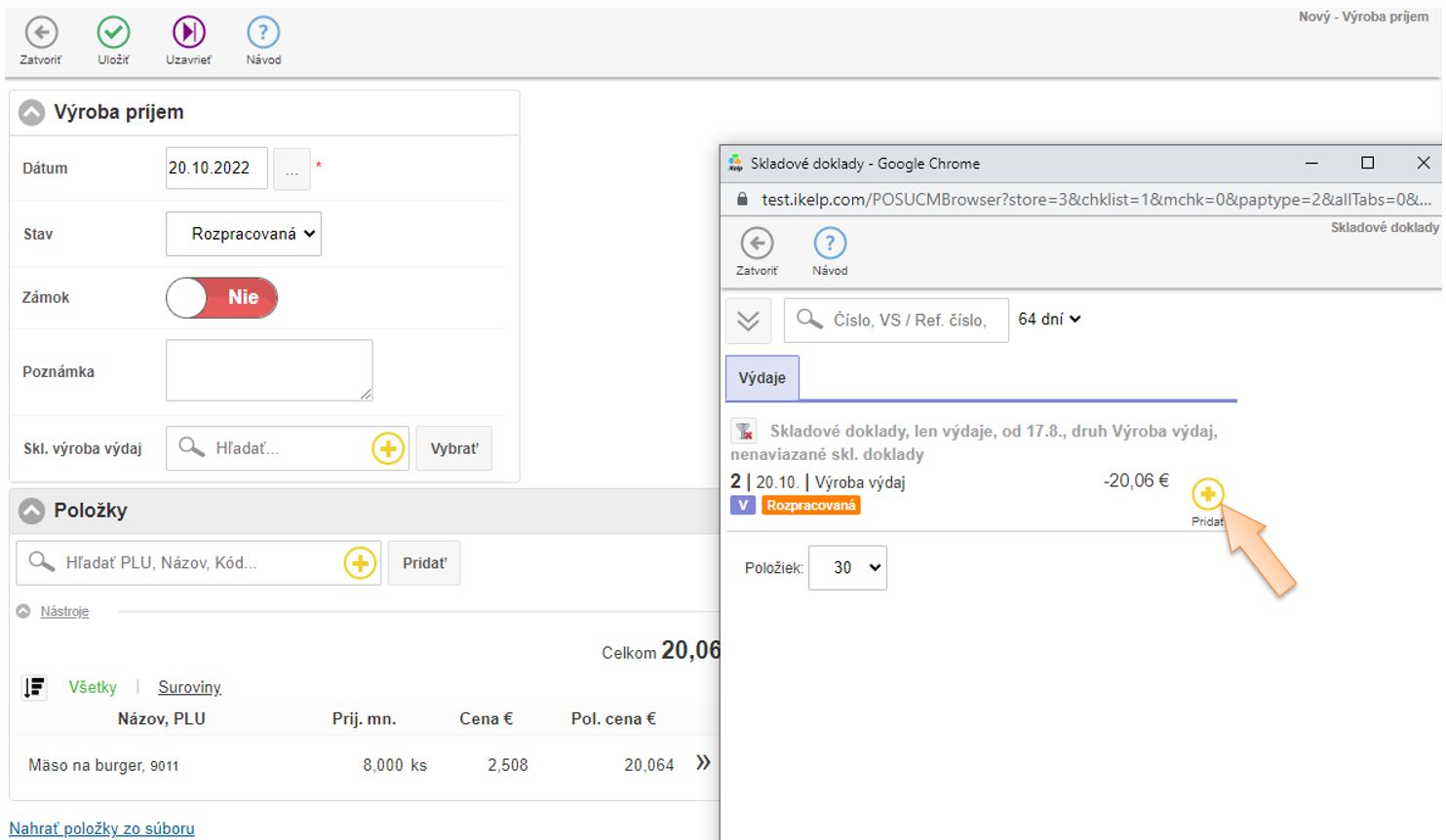Open the Stav dropdown showing Rozpracovaná
This screenshot has height=840, width=1446.
pos(244,234)
